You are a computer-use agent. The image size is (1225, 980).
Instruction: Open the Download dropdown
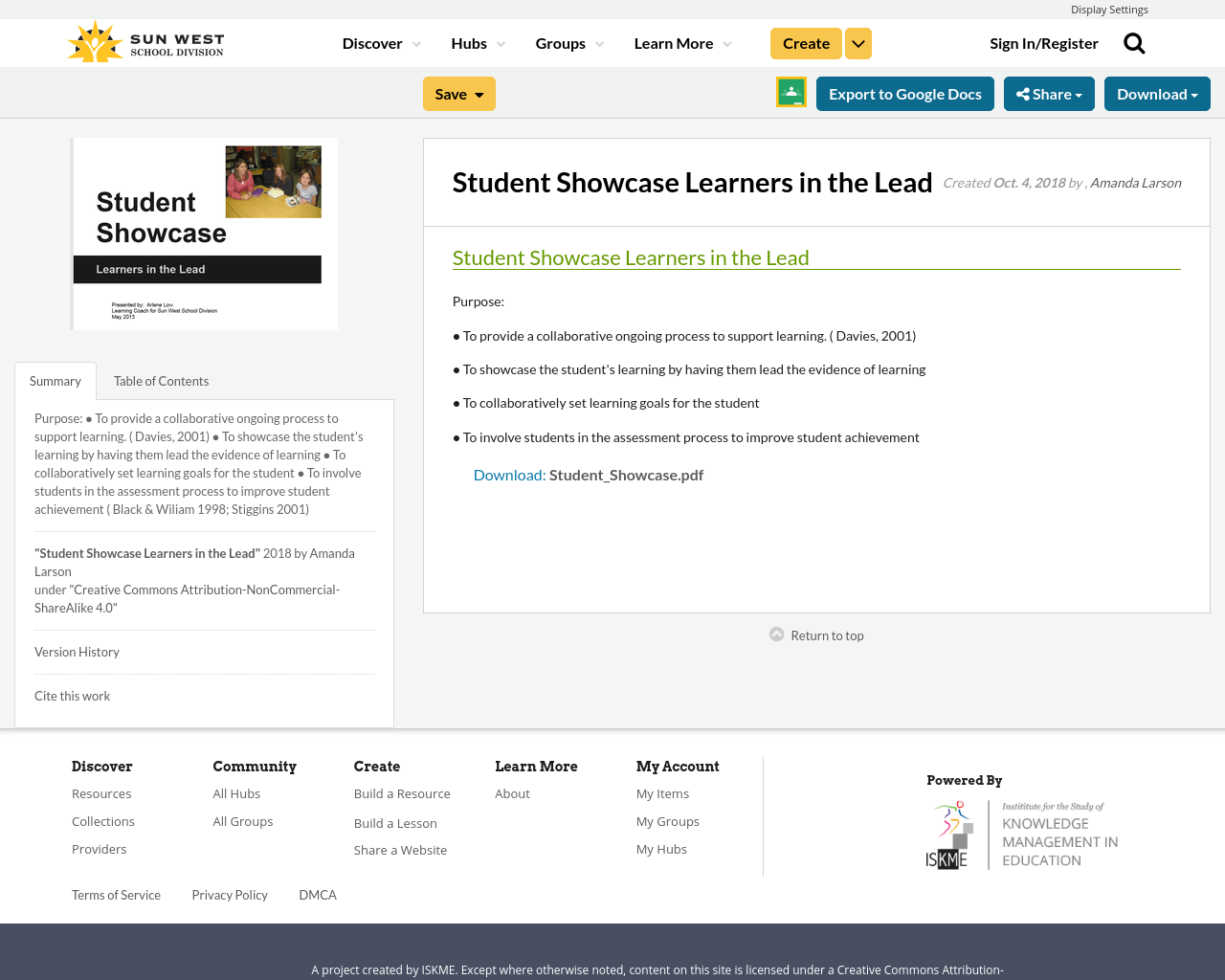(1157, 92)
